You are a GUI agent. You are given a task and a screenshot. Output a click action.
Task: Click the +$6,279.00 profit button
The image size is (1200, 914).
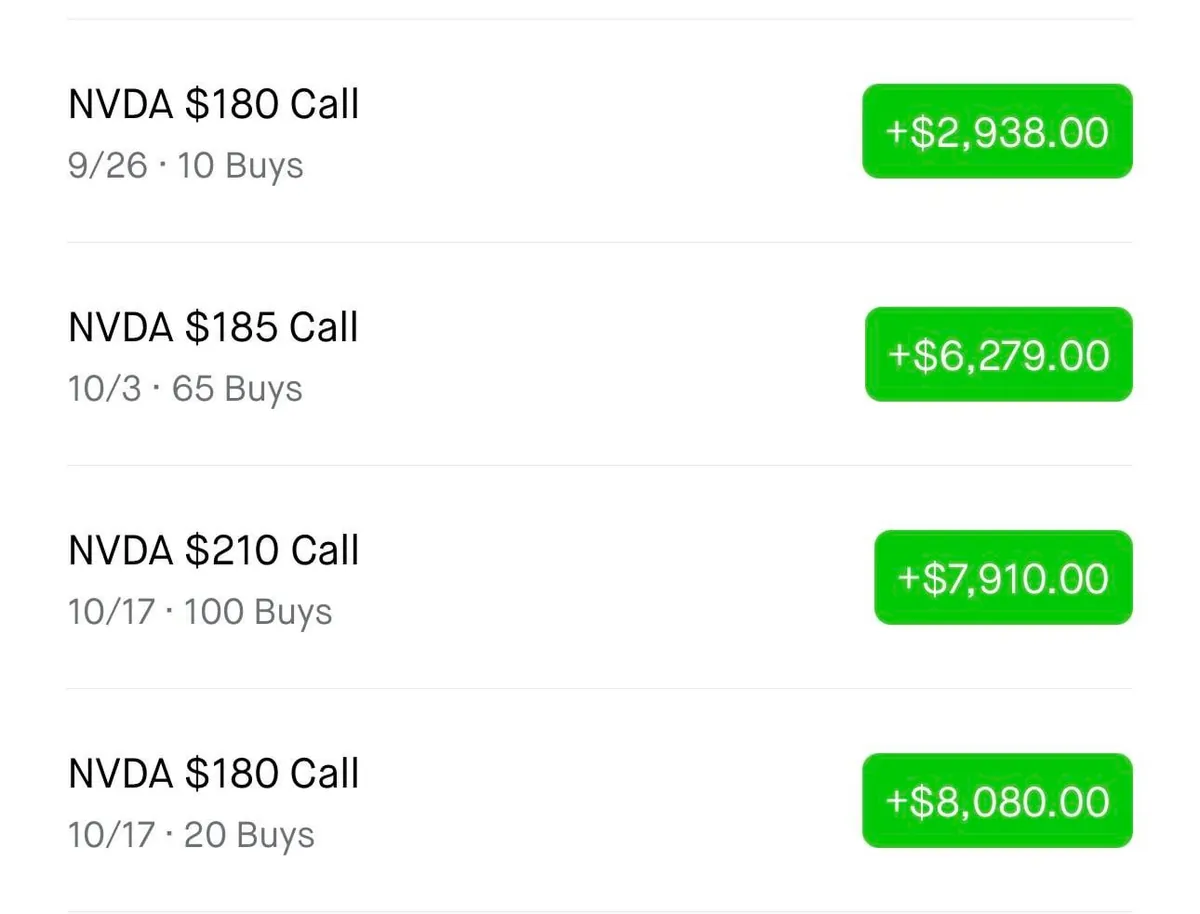(x=997, y=355)
